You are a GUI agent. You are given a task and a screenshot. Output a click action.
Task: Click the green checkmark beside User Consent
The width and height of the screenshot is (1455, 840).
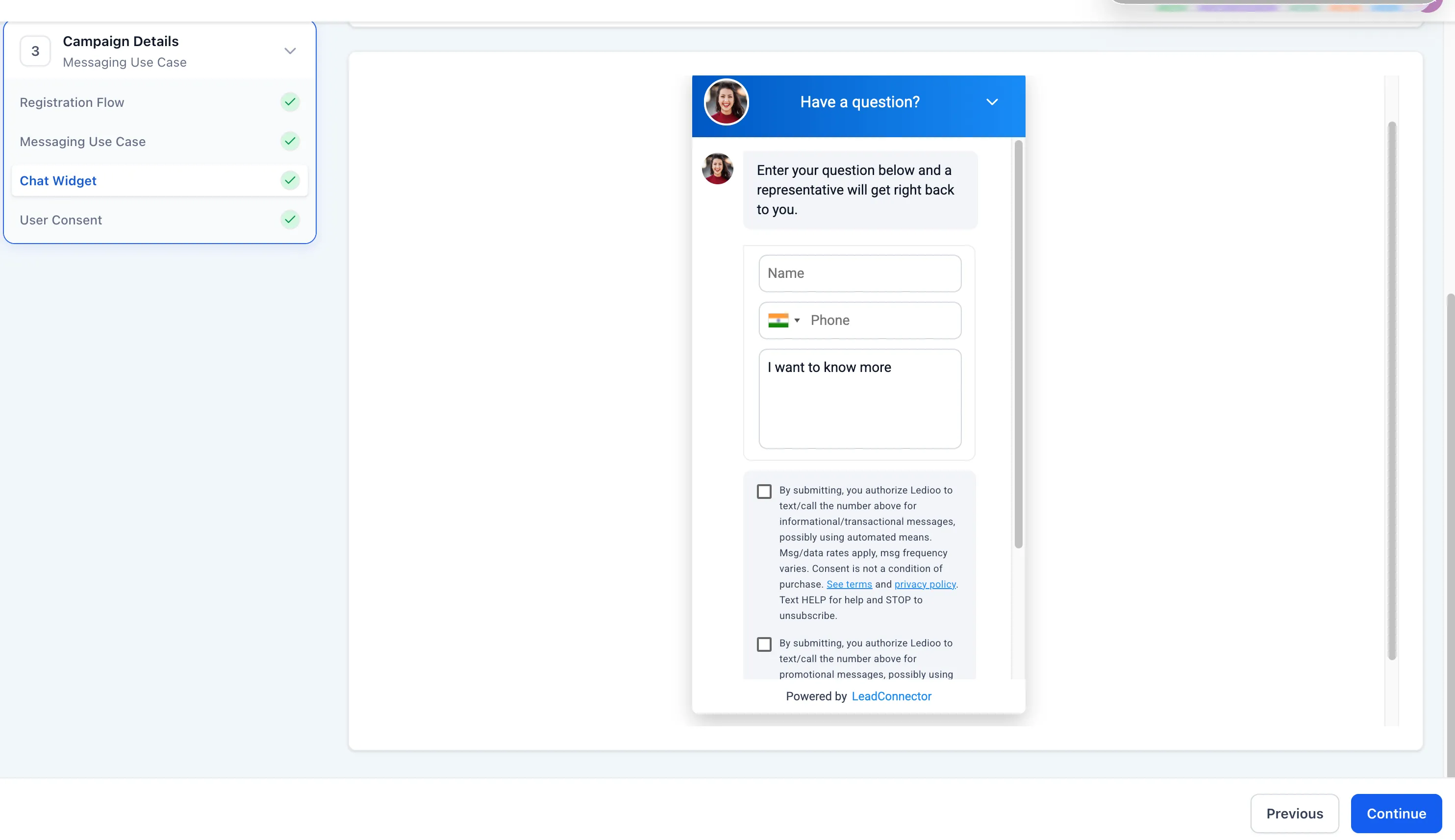[x=290, y=219]
